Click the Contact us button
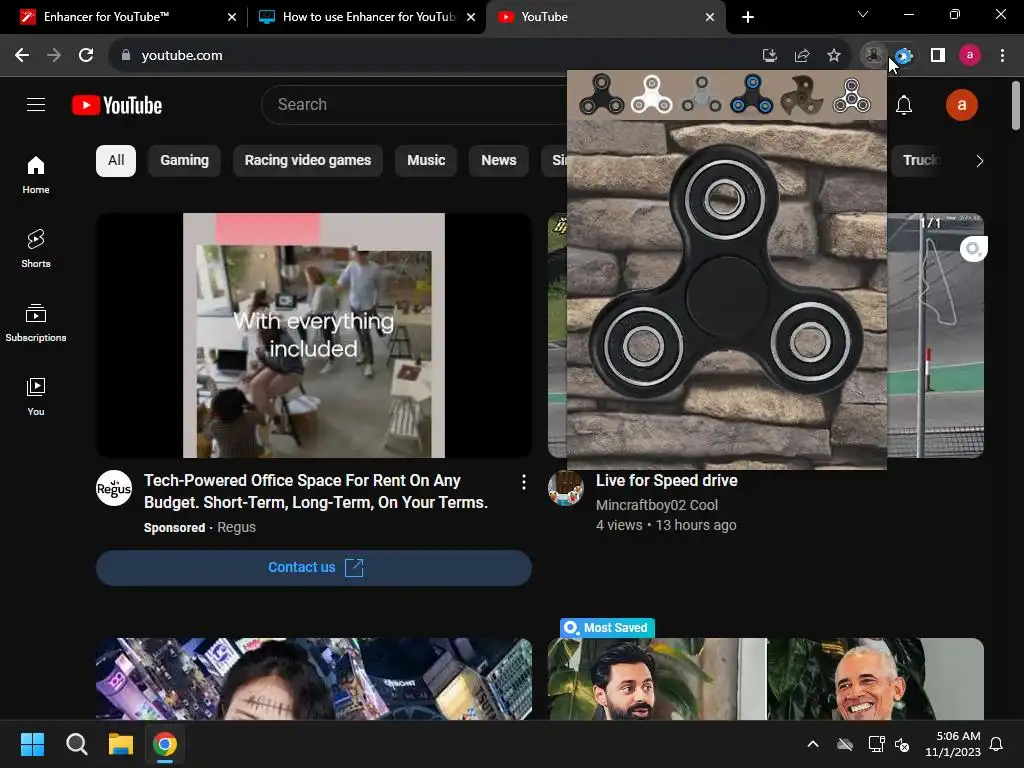Image resolution: width=1024 pixels, height=768 pixels. pyautogui.click(x=314, y=568)
